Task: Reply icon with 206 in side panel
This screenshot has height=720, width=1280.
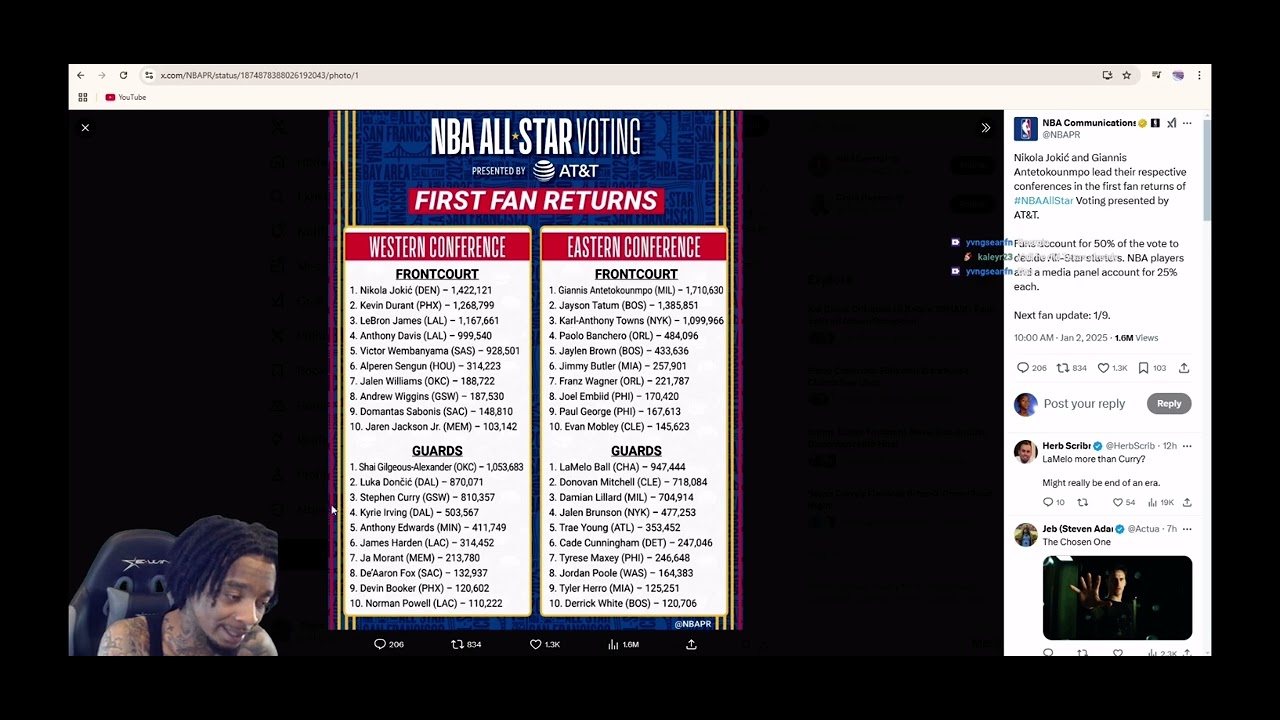Action: point(1031,368)
